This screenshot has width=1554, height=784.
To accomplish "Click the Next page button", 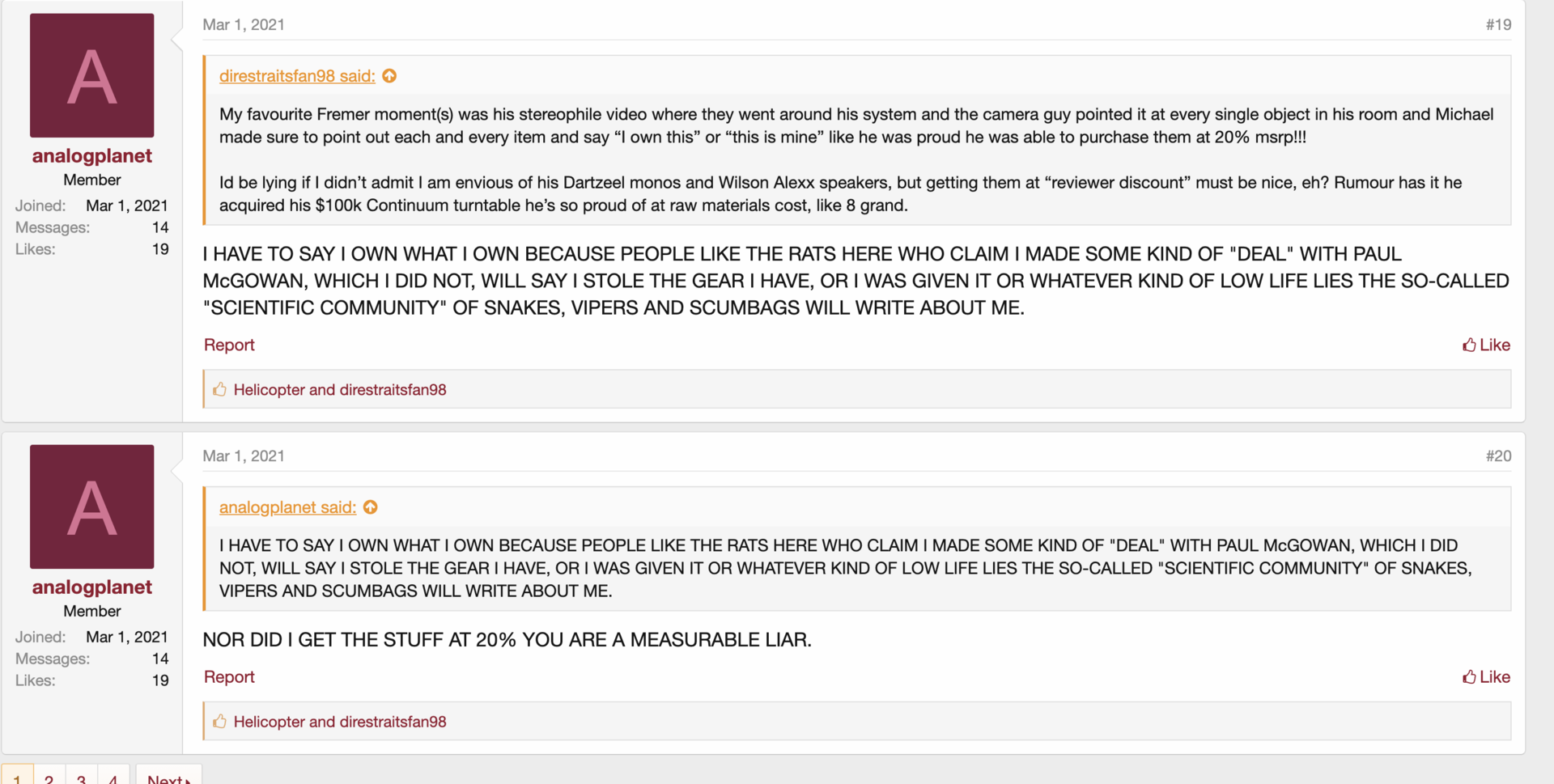I will (x=168, y=777).
